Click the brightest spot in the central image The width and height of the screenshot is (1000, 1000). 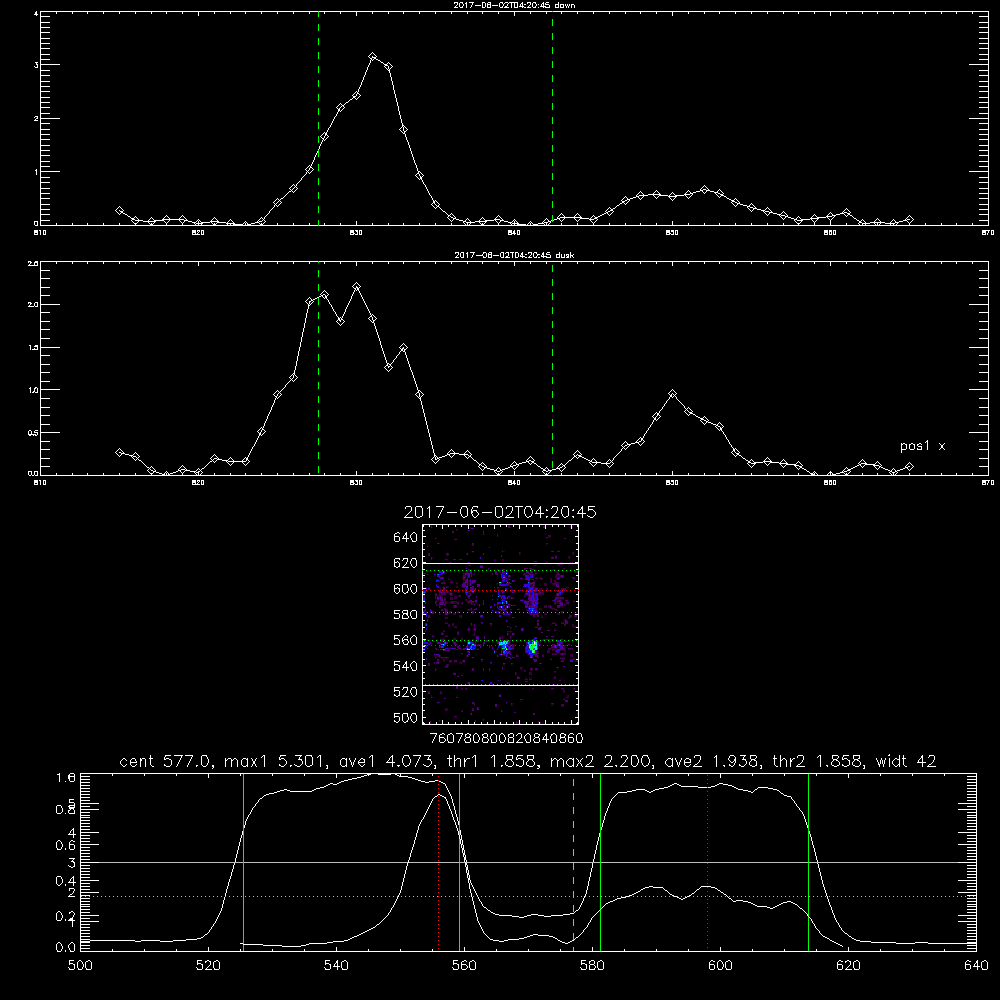[x=532, y=647]
